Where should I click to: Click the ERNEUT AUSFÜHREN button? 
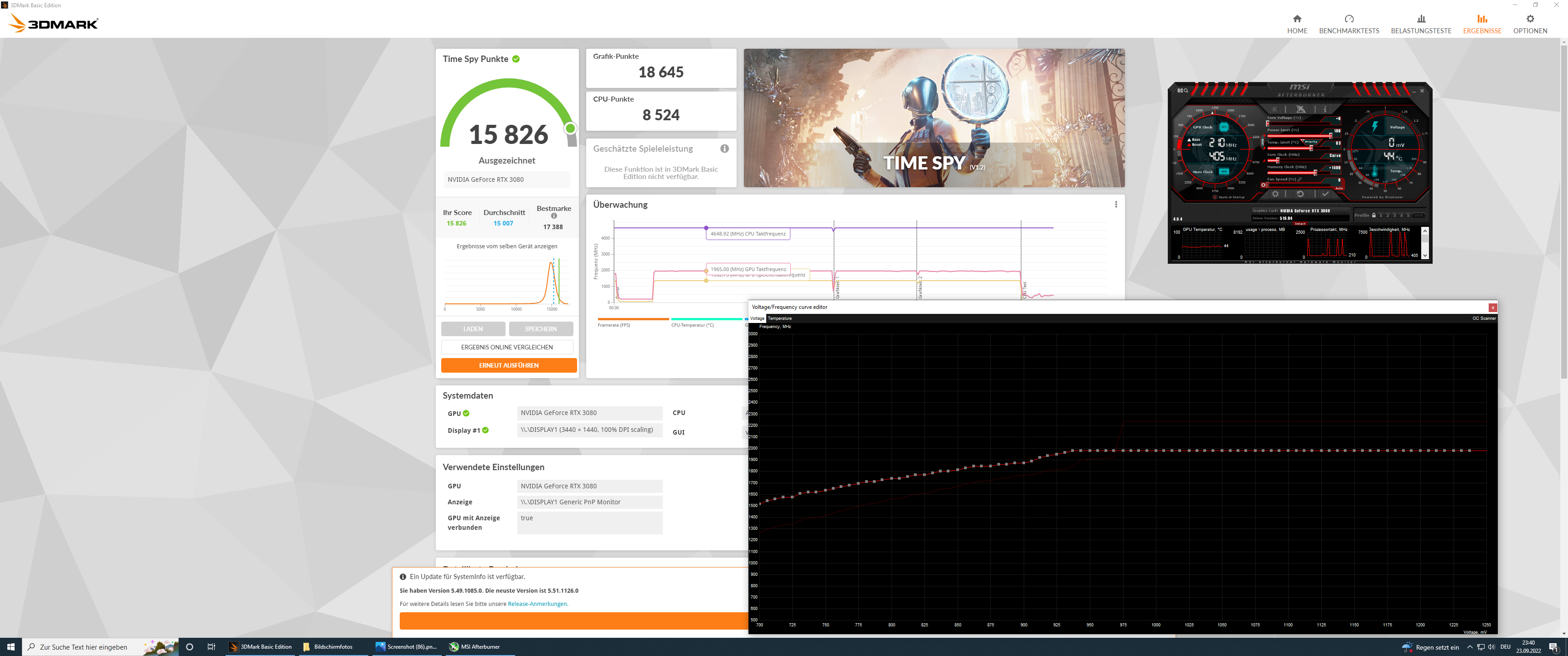pyautogui.click(x=508, y=365)
